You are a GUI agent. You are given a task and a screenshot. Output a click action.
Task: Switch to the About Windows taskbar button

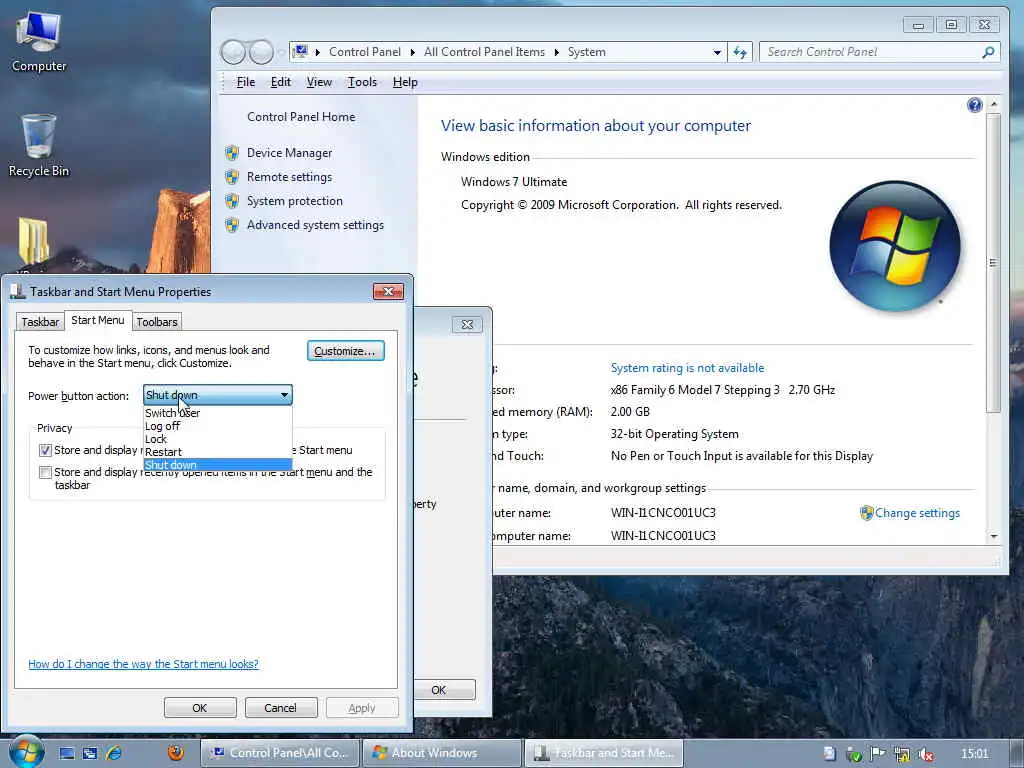pyautogui.click(x=442, y=753)
